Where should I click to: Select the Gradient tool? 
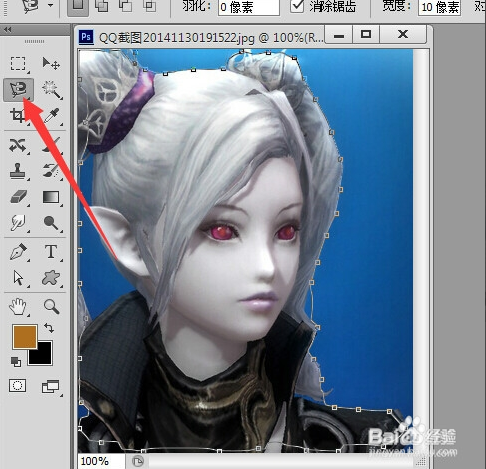tap(51, 197)
